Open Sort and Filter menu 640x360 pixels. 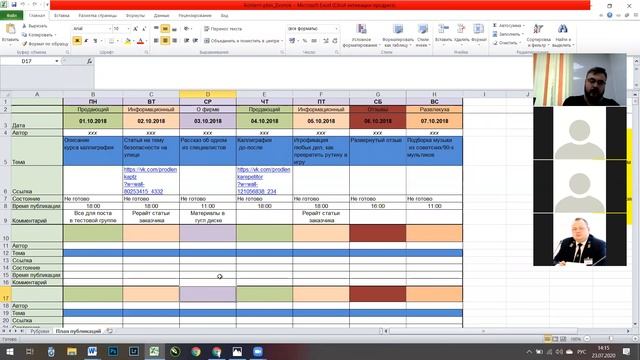[539, 35]
